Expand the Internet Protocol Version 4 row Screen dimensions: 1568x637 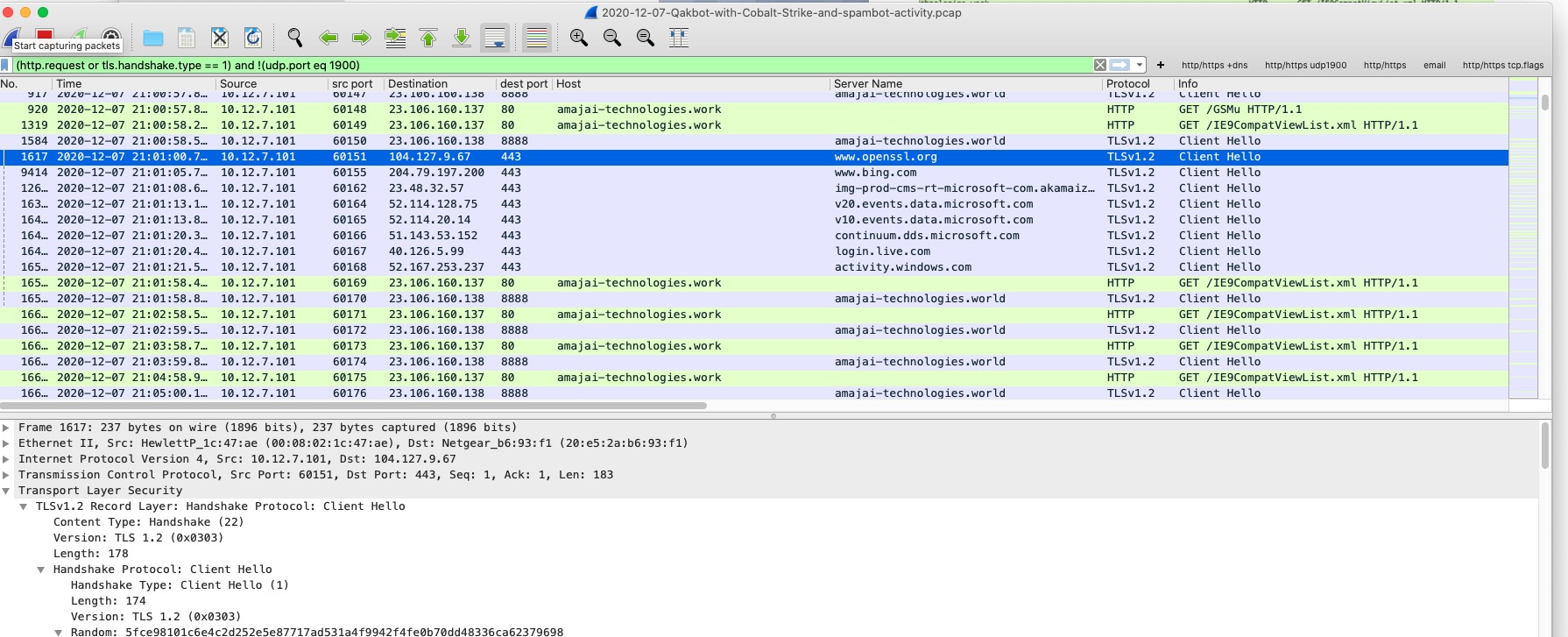(x=6, y=459)
